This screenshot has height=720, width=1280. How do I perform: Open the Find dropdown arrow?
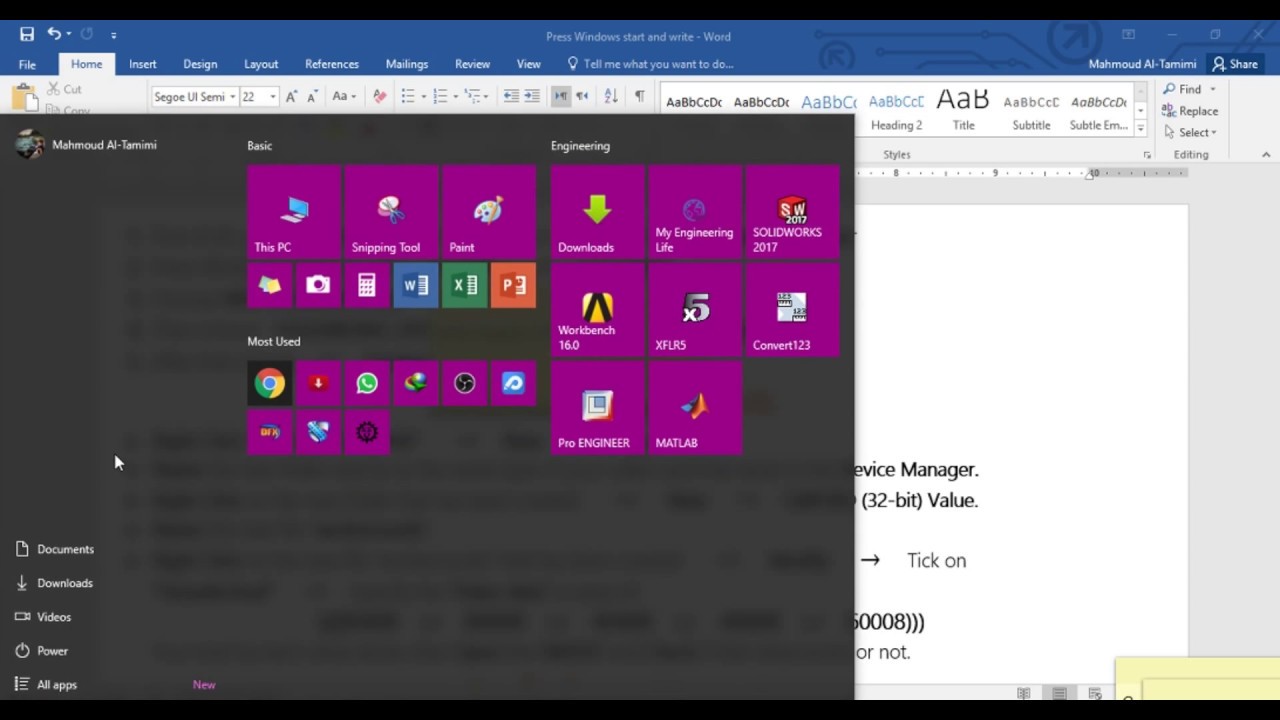click(x=1213, y=89)
